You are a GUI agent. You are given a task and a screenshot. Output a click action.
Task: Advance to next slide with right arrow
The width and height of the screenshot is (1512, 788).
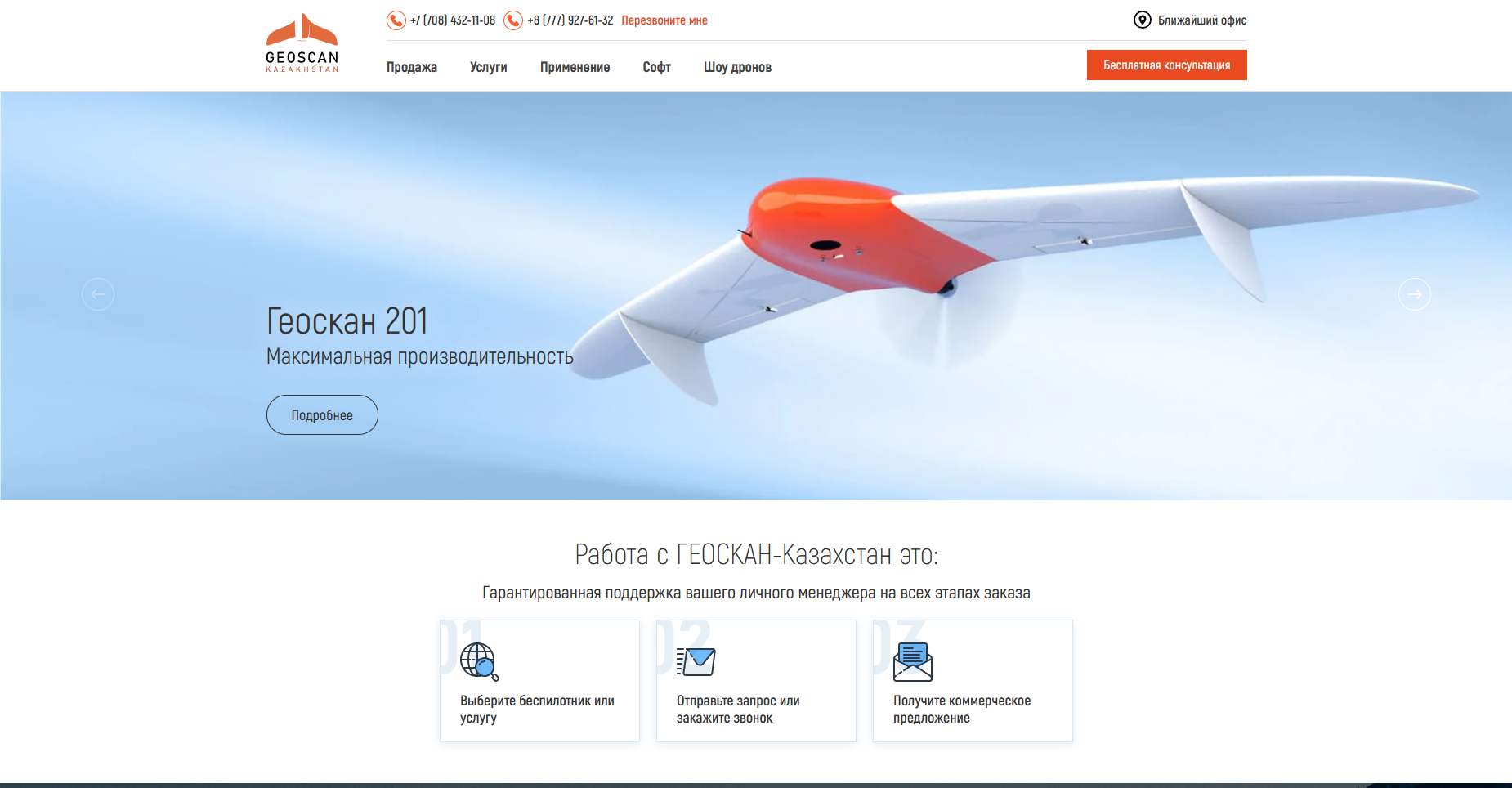point(1415,294)
